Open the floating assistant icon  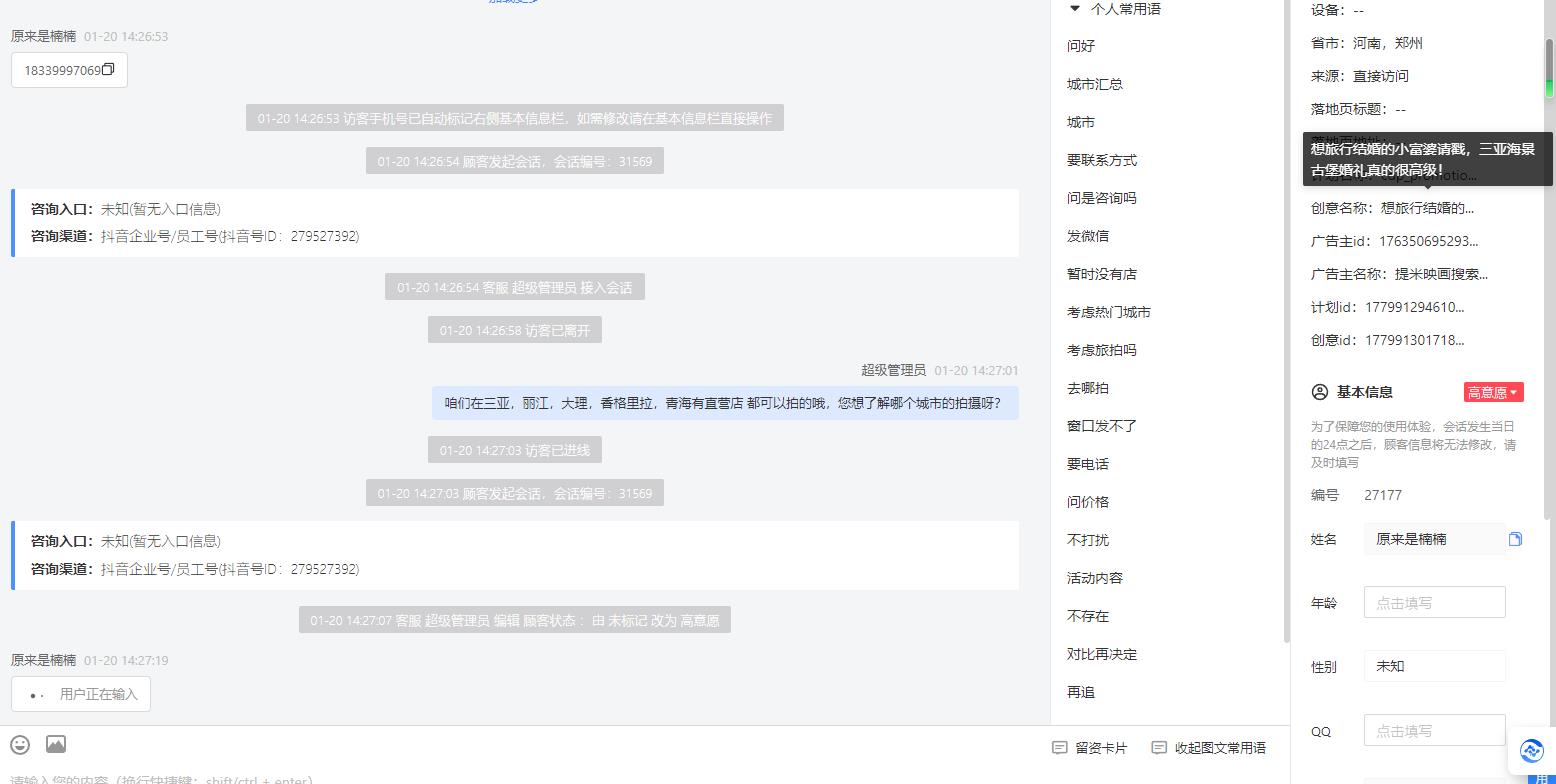tap(1531, 750)
